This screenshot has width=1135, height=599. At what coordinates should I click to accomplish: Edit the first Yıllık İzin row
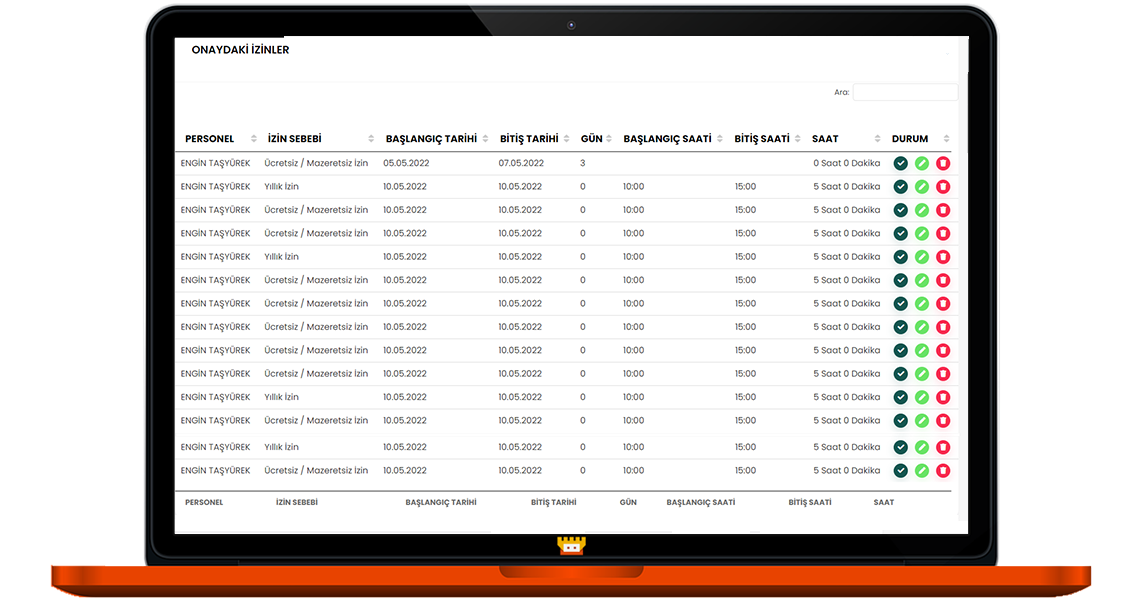[921, 187]
